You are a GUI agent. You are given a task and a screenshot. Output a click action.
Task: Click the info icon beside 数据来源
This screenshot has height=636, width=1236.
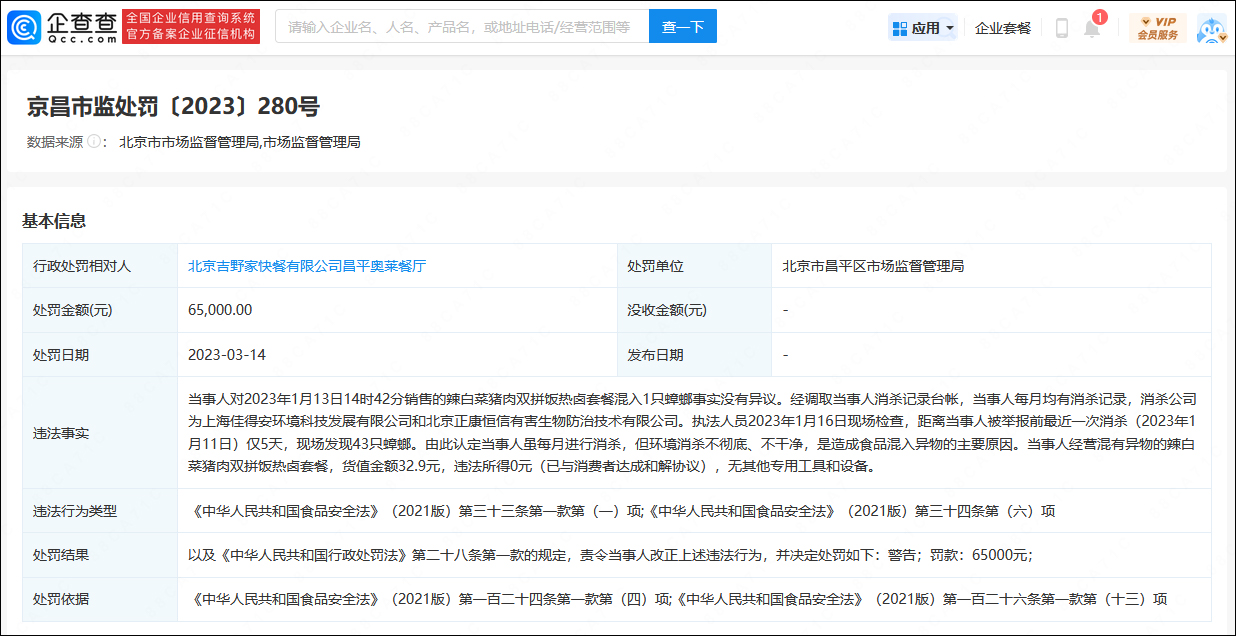click(x=95, y=142)
